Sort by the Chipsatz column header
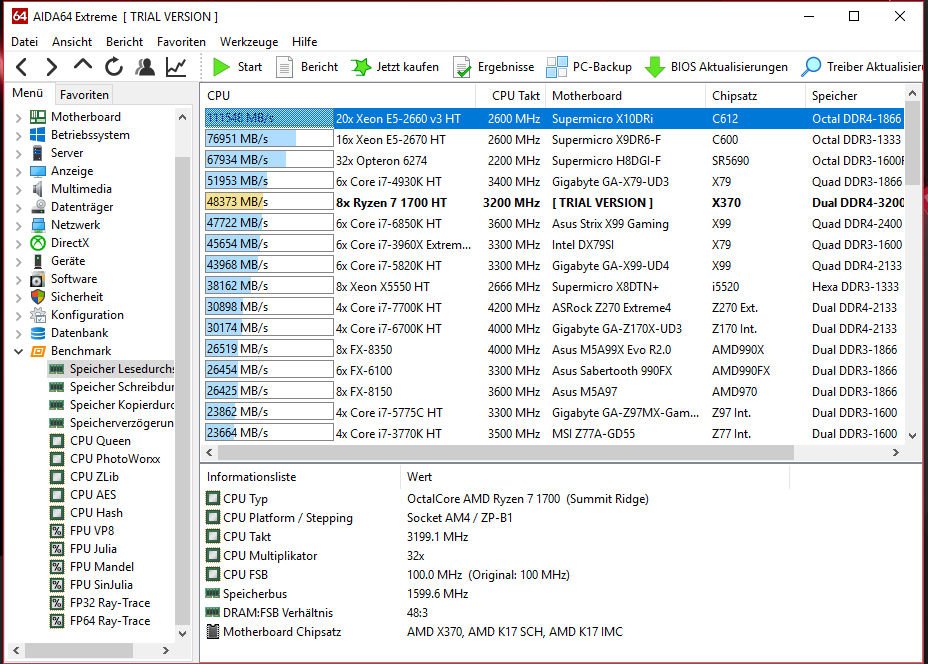Image resolution: width=928 pixels, height=664 pixels. tap(755, 95)
